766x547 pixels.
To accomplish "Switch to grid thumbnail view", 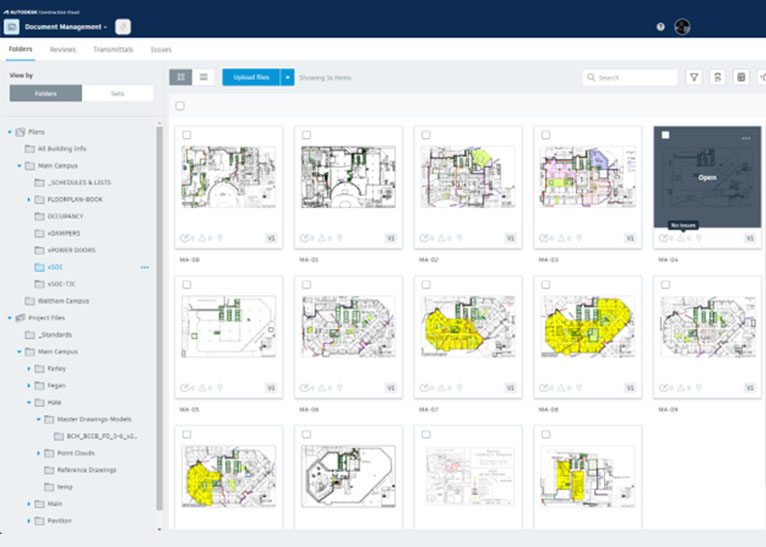I will coord(181,77).
